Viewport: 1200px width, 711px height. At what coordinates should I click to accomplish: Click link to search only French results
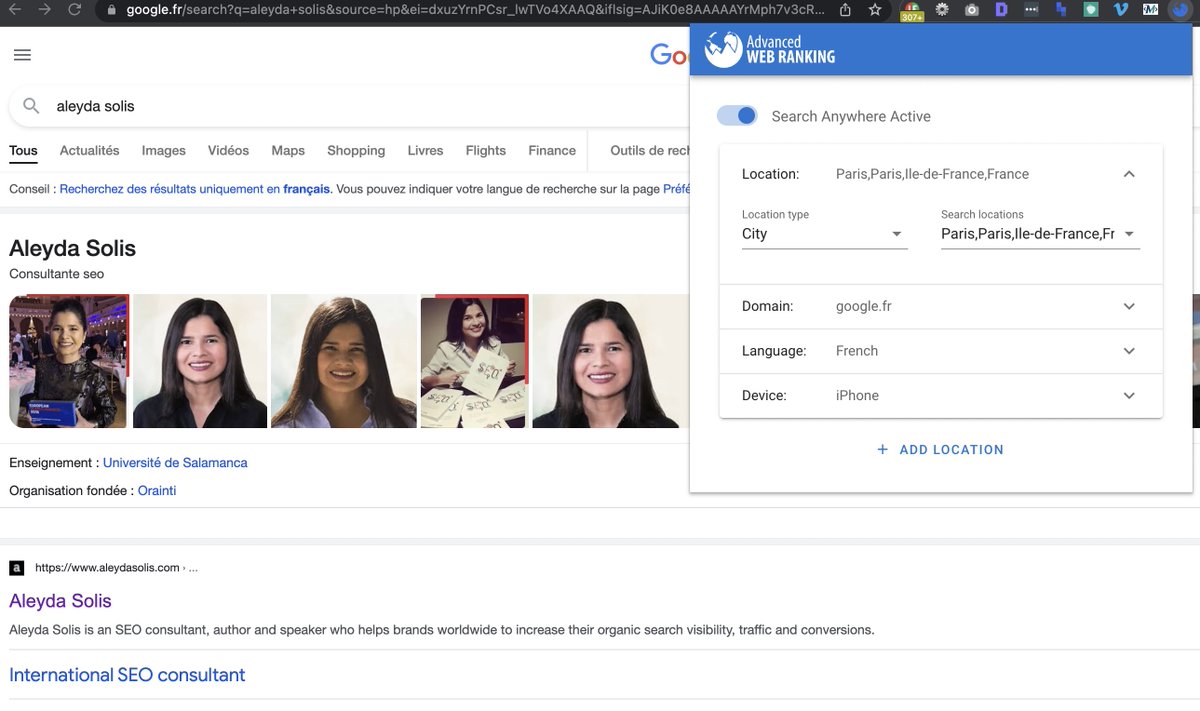pyautogui.click(x=195, y=188)
